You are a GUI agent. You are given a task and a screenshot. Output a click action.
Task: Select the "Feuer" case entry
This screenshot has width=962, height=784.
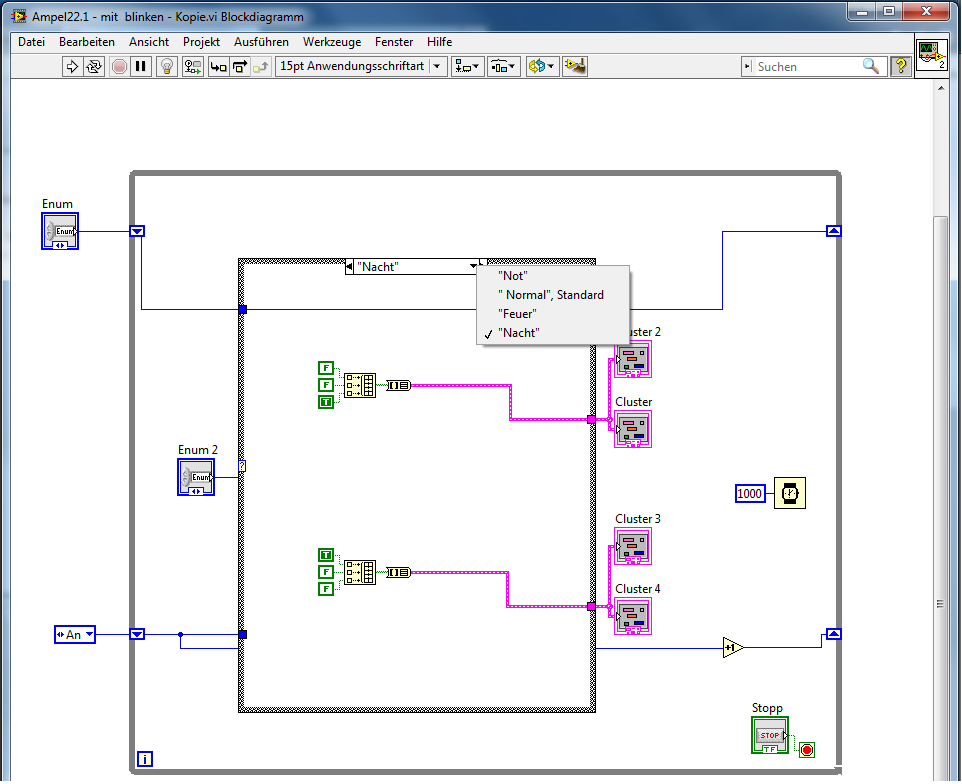coord(553,314)
